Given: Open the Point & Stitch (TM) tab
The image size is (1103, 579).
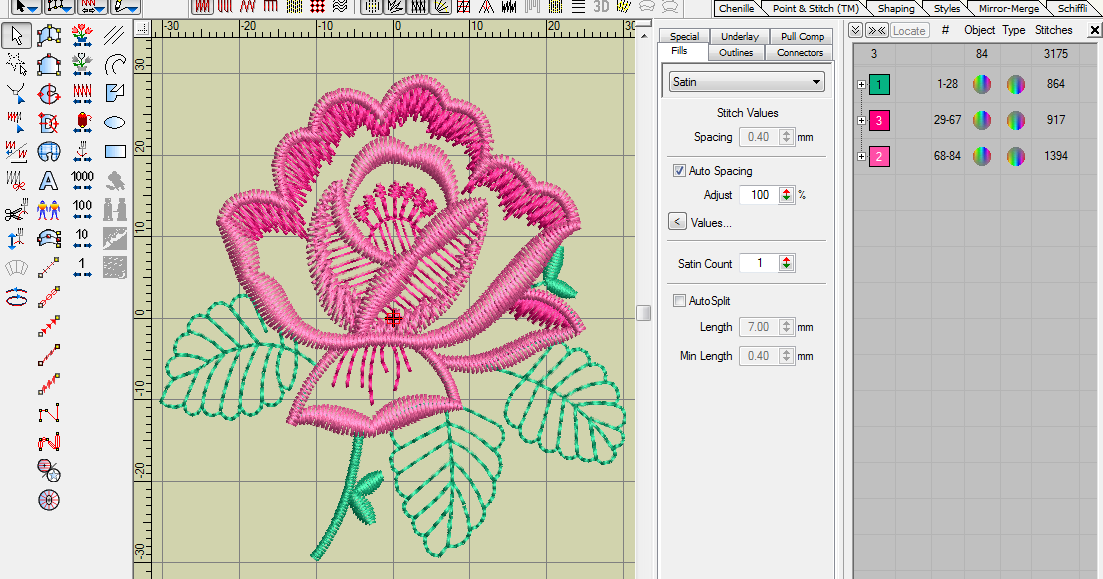Looking at the screenshot, I should 815,8.
